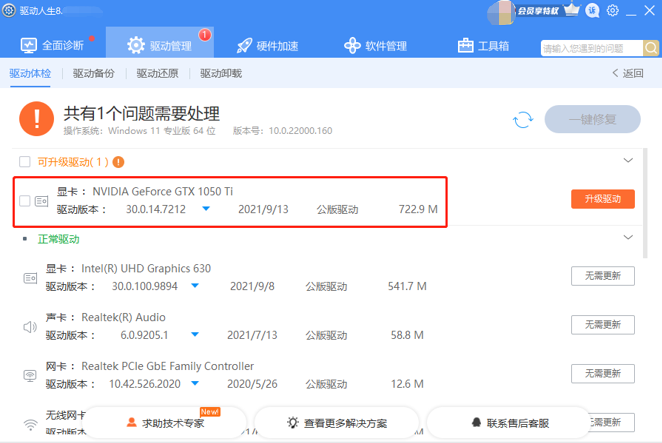Click the Intel(R) UHD Graphics 630 name
The width and height of the screenshot is (662, 443).
[x=146, y=269]
